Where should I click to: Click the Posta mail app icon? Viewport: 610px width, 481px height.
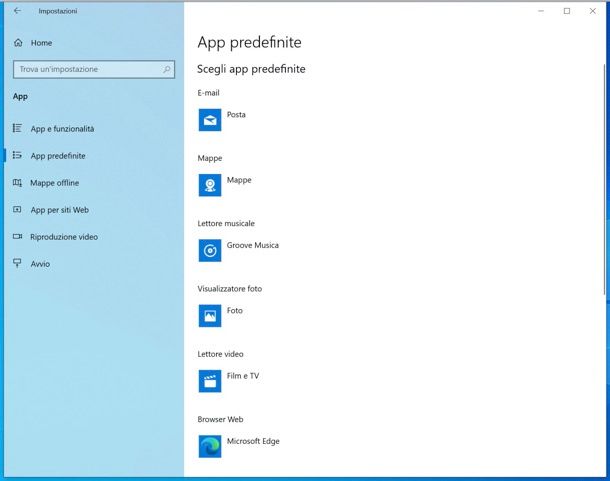coord(210,120)
